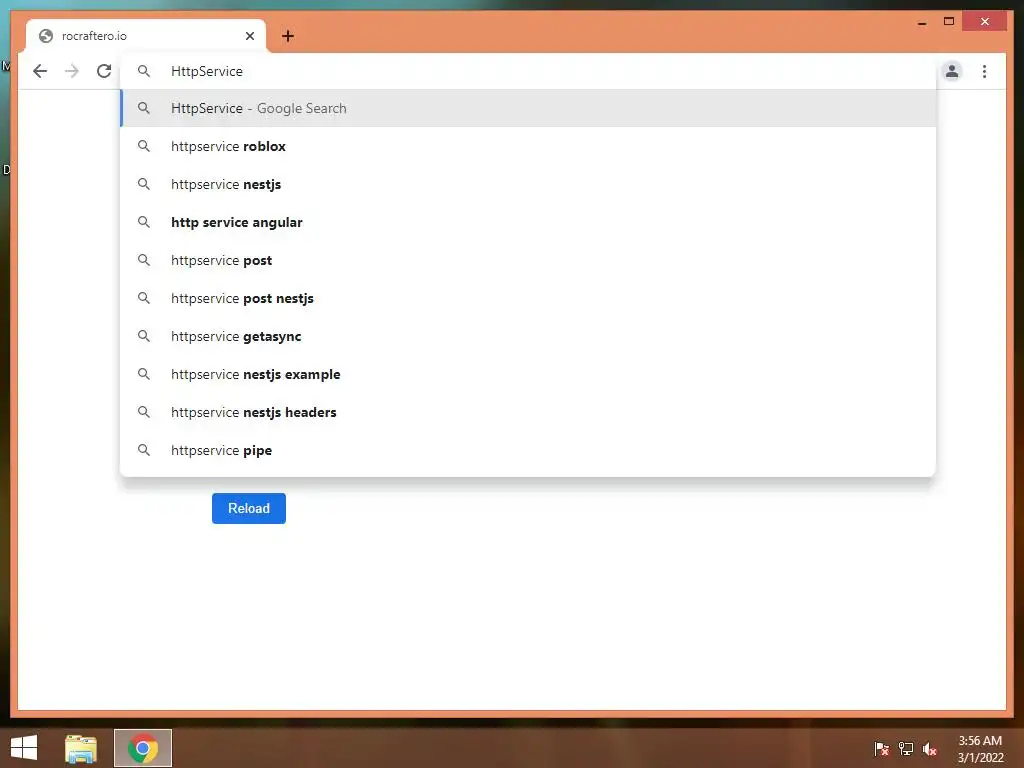Select 'httpservice getasync' suggestion
This screenshot has width=1024, height=768.
528,336
